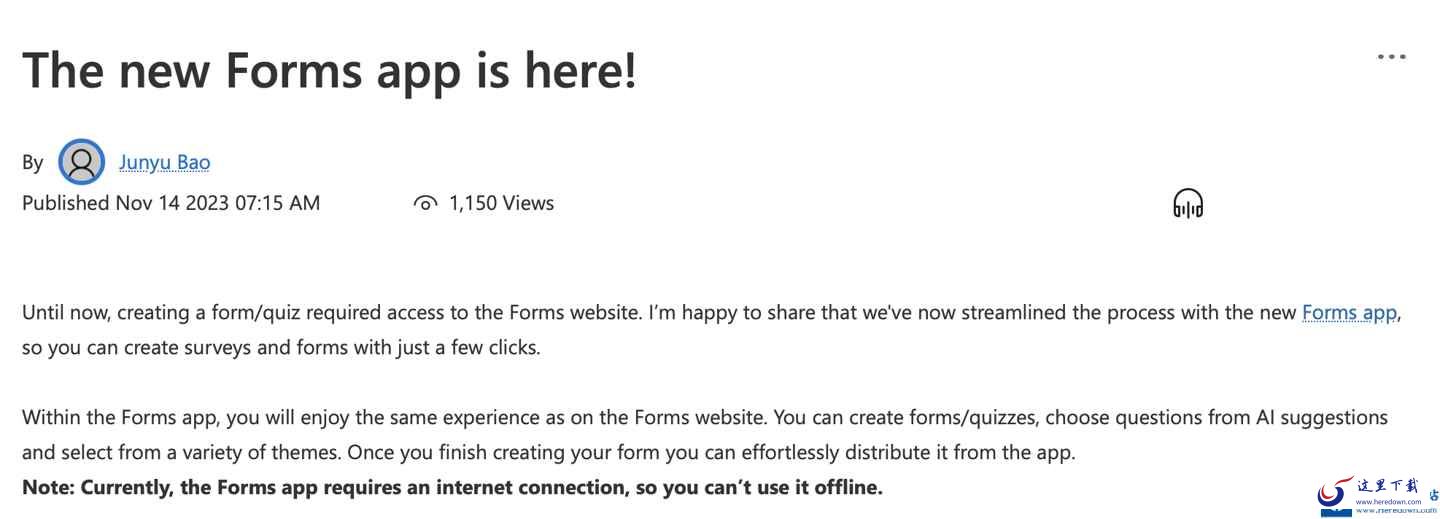Click the www.heredown.com watermark URL

point(1388,502)
